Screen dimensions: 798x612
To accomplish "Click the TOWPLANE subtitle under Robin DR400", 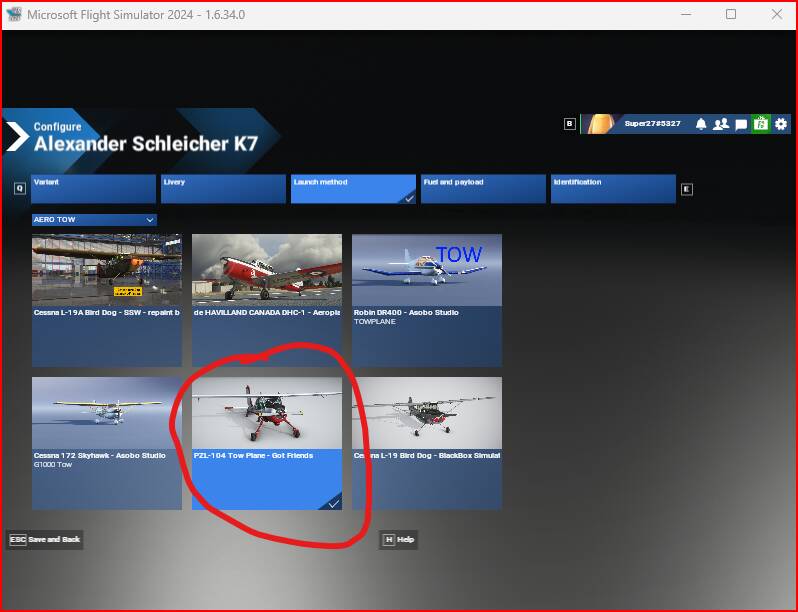I will [375, 322].
